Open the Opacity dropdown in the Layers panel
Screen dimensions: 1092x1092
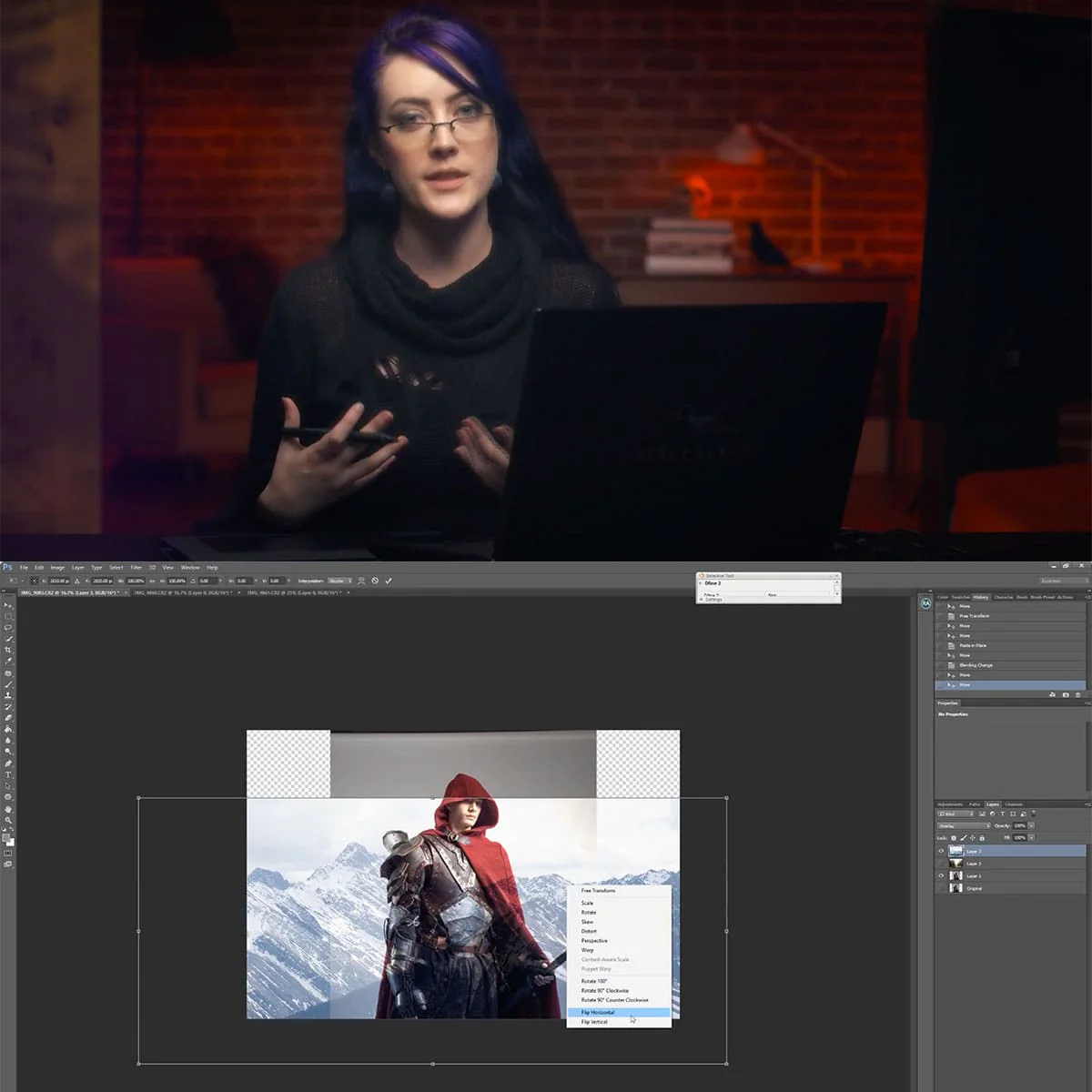point(1032,826)
